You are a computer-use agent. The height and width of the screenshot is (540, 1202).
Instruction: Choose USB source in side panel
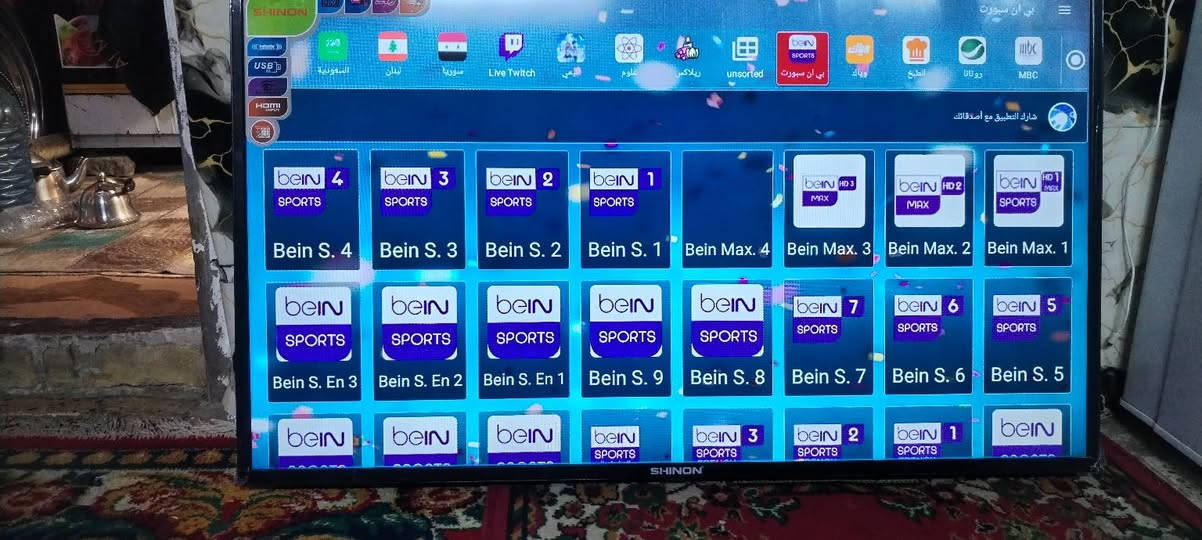[x=266, y=67]
